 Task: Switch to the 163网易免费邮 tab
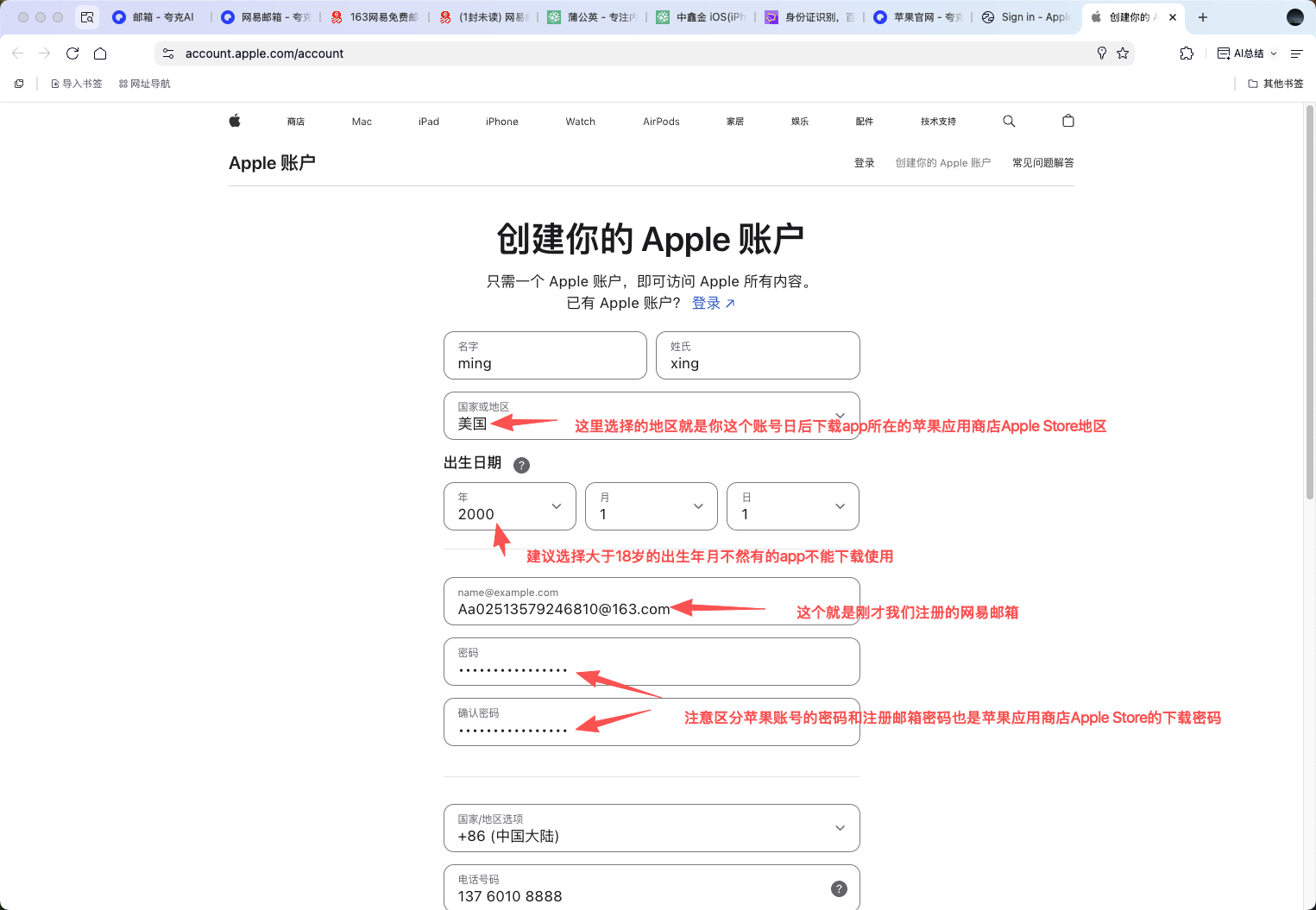[375, 17]
